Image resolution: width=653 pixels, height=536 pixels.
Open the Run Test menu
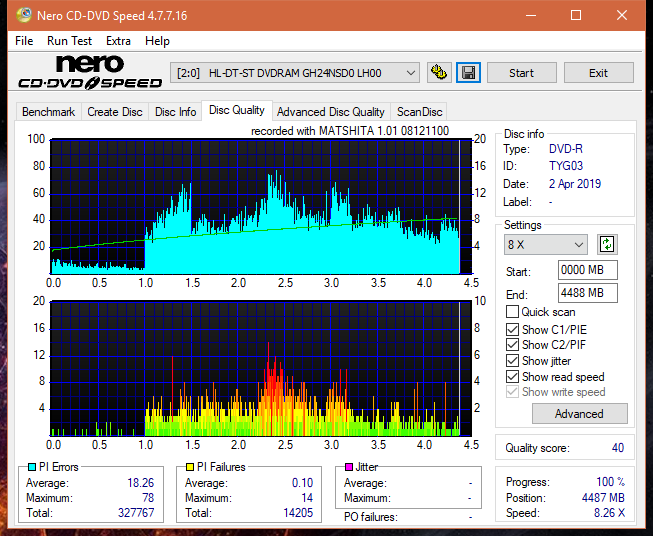(x=69, y=41)
